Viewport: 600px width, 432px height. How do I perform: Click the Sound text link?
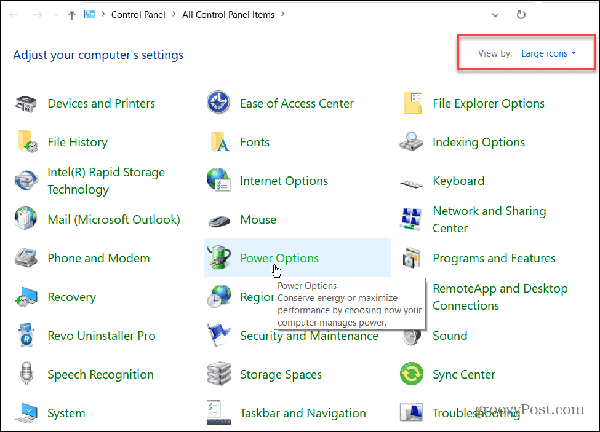coord(450,336)
